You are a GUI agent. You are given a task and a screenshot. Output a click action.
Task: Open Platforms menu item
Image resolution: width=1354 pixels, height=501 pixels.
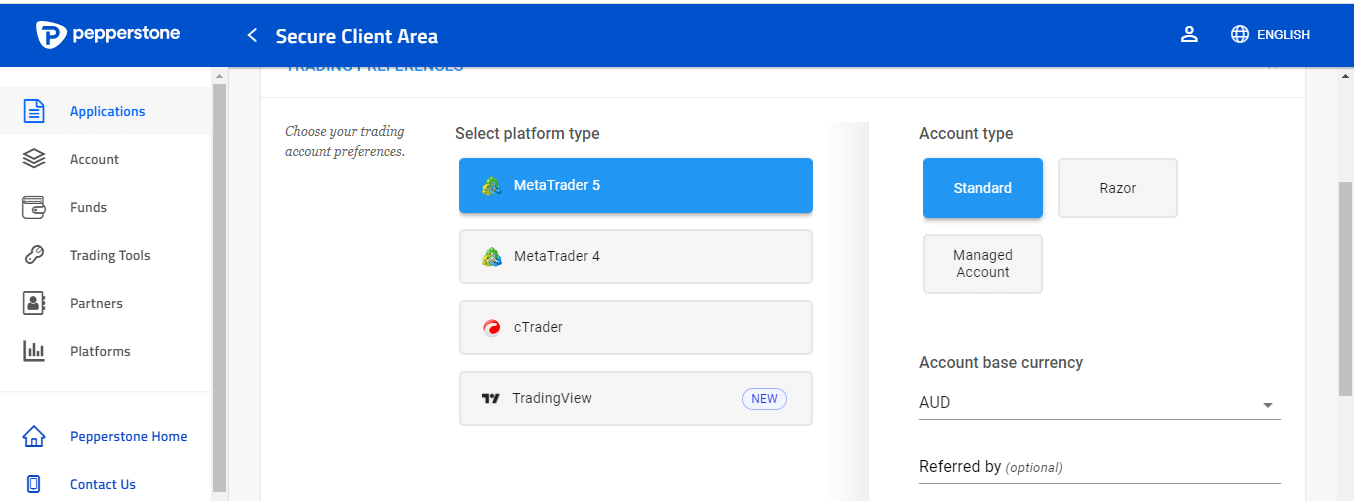click(106, 351)
